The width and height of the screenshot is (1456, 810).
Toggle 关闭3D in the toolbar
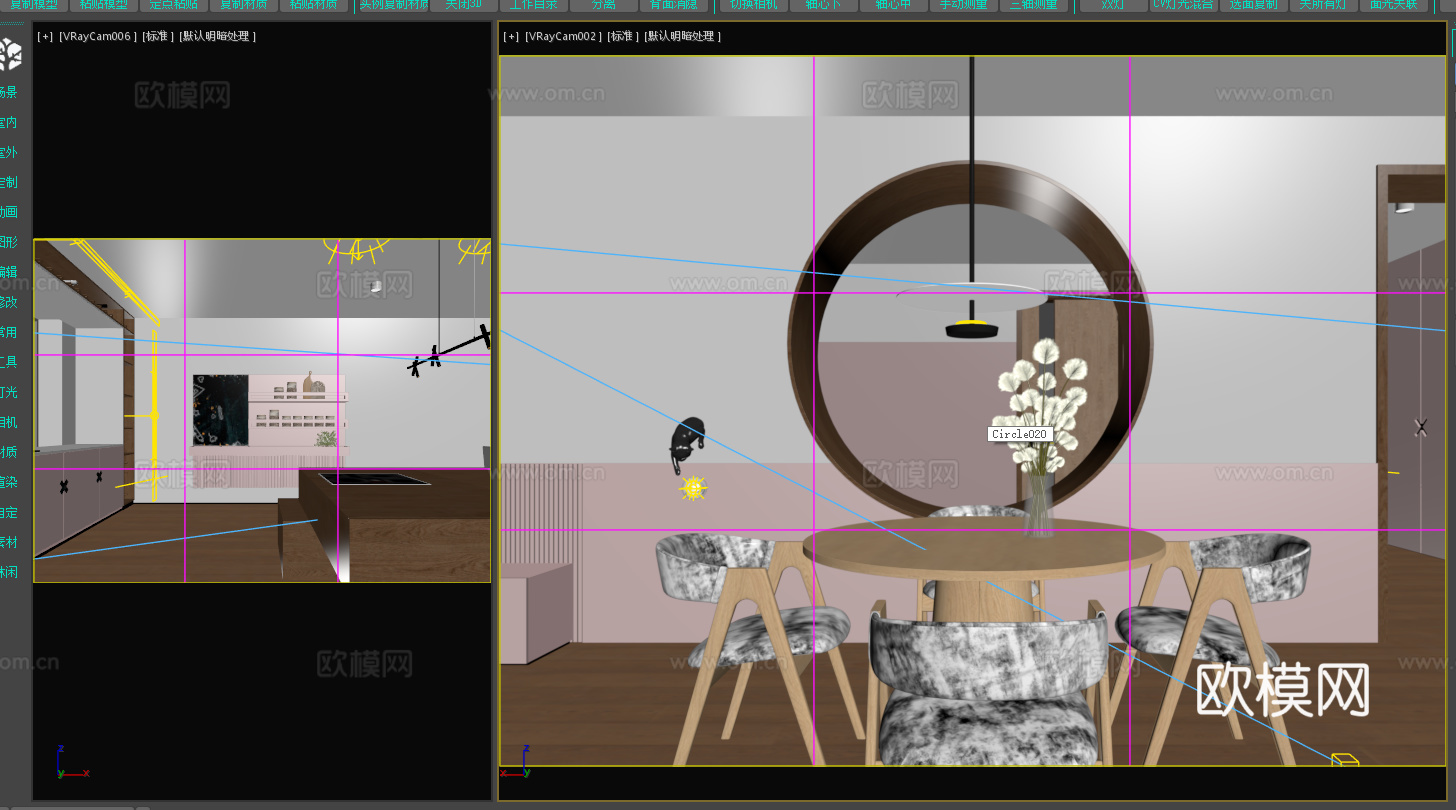pyautogui.click(x=462, y=5)
